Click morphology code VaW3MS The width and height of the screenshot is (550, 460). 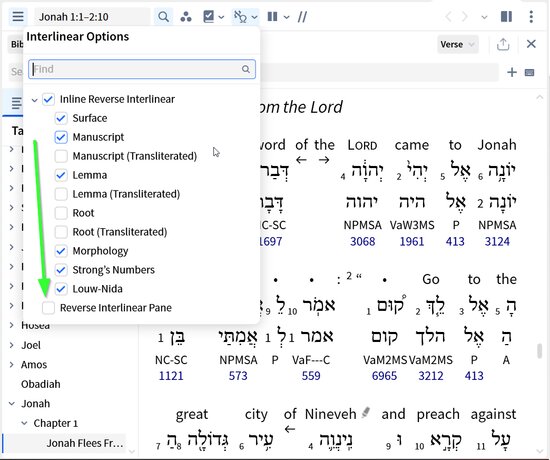pyautogui.click(x=412, y=225)
